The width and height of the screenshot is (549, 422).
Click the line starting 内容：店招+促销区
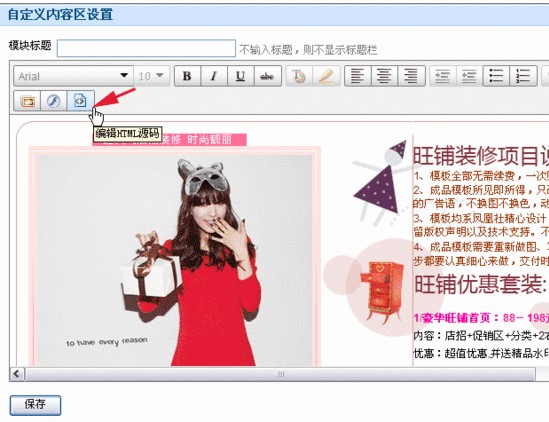[x=481, y=335]
